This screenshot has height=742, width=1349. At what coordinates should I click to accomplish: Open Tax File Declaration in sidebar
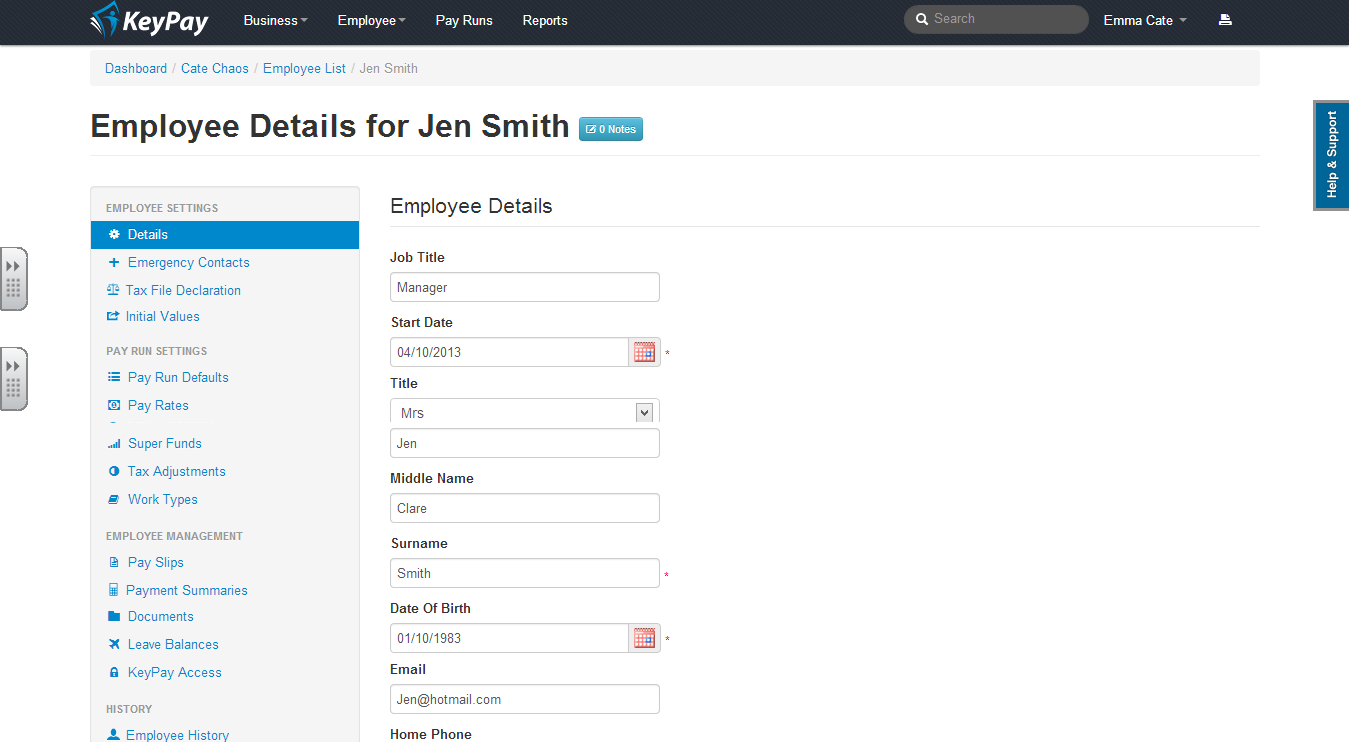click(183, 290)
